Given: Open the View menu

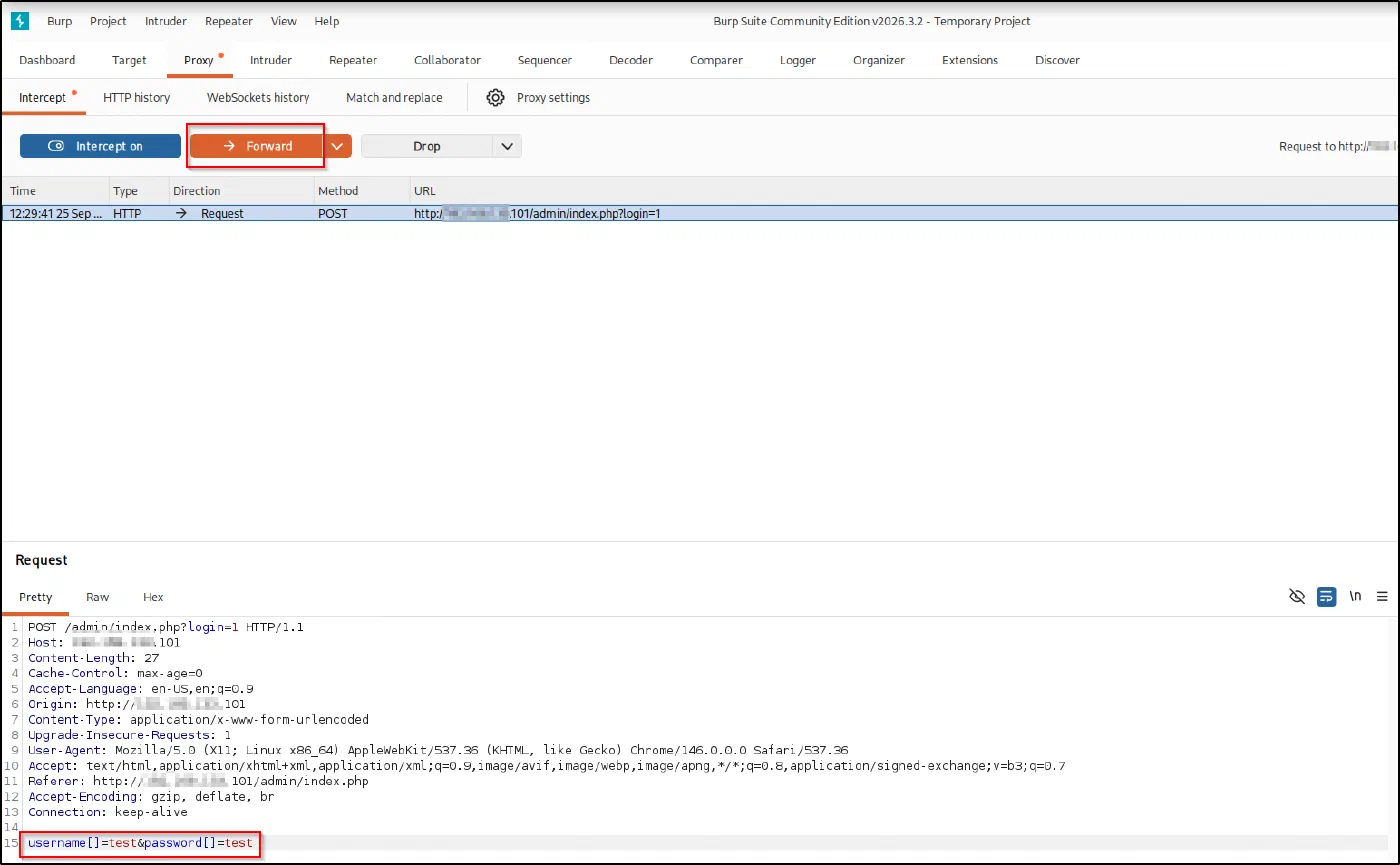Looking at the screenshot, I should tap(284, 21).
